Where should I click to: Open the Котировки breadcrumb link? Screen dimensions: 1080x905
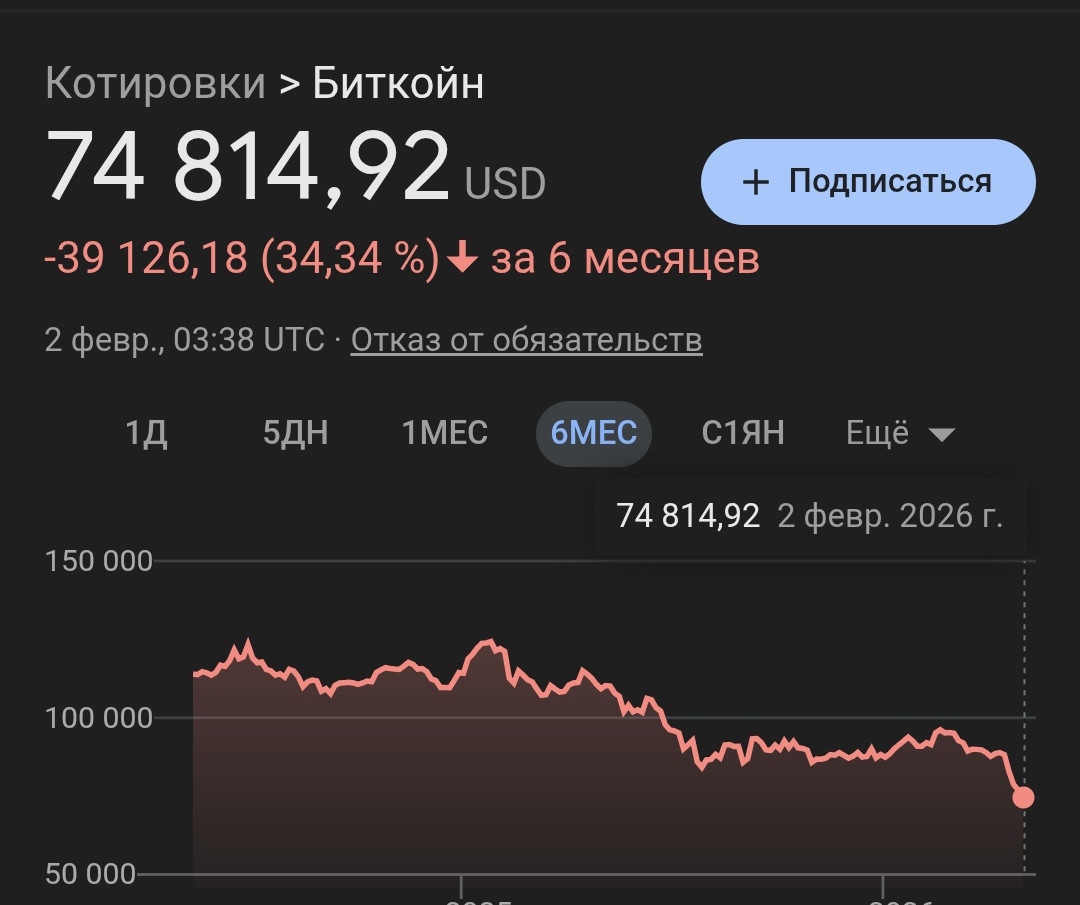click(x=155, y=84)
